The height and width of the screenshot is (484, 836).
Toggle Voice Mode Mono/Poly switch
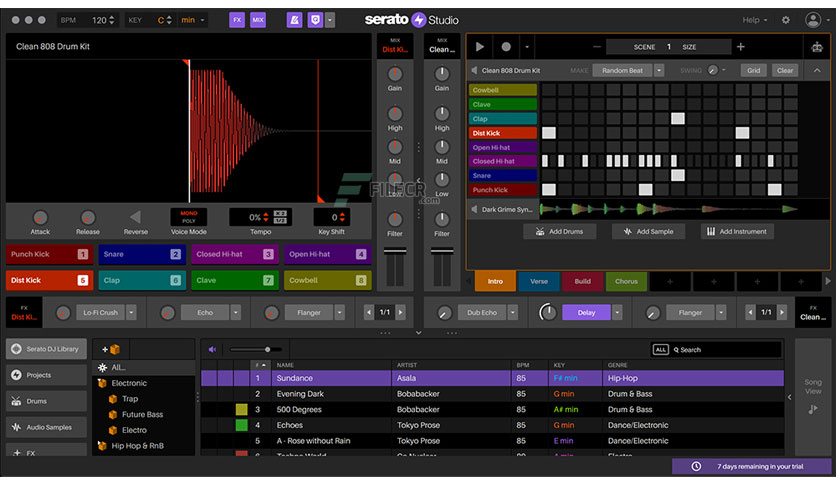[x=188, y=217]
